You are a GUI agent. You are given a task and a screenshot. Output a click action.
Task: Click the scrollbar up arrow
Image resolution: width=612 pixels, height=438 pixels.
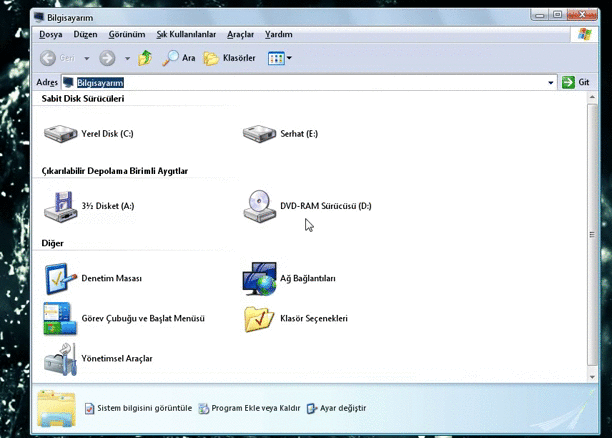coord(592,97)
